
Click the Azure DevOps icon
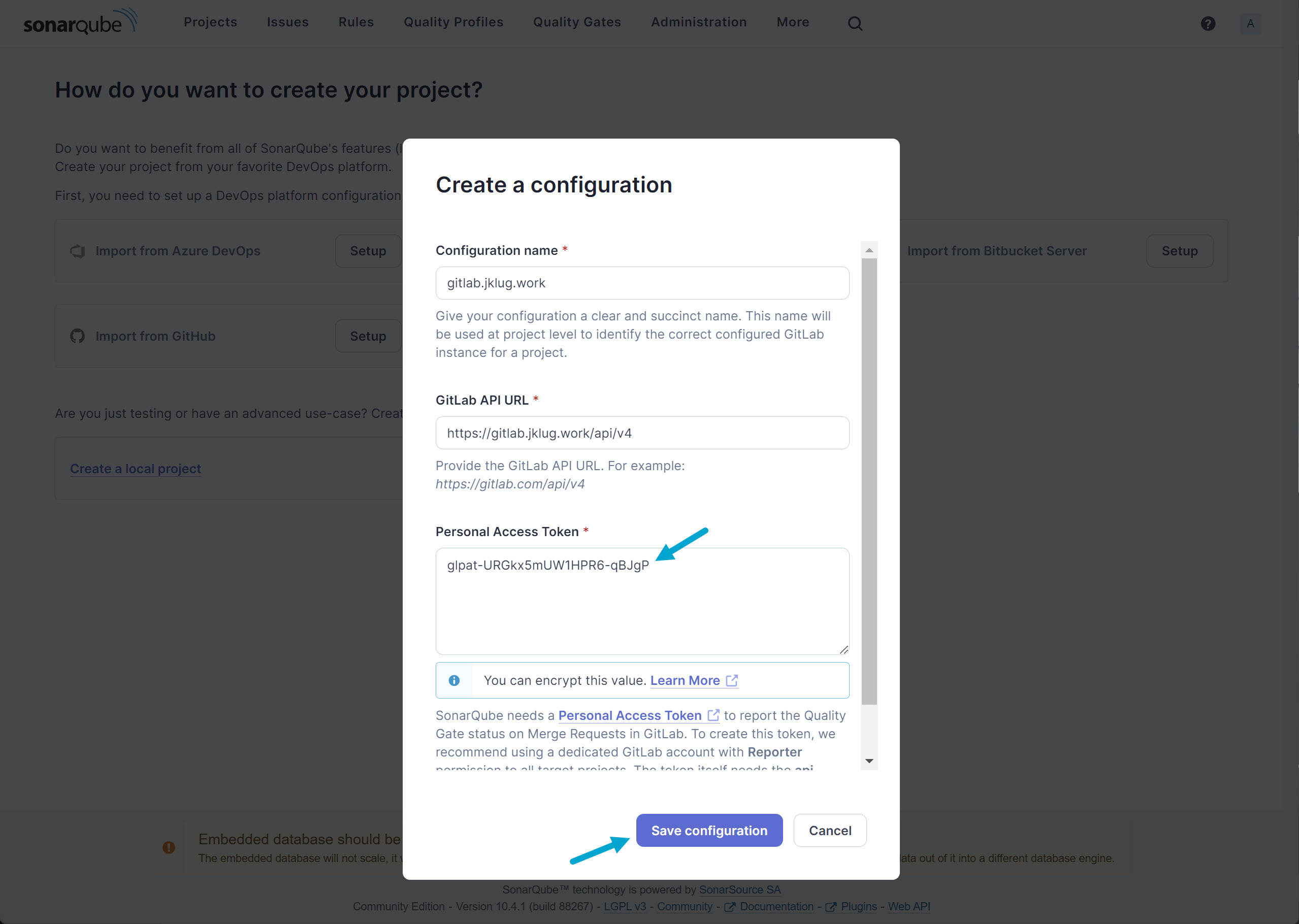tap(77, 251)
